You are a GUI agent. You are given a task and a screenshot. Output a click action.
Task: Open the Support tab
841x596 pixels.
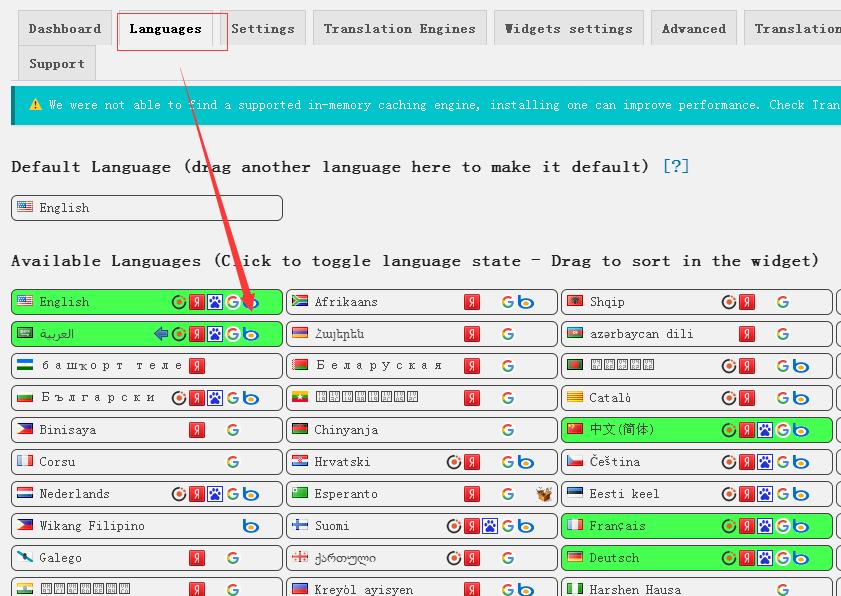tap(57, 63)
